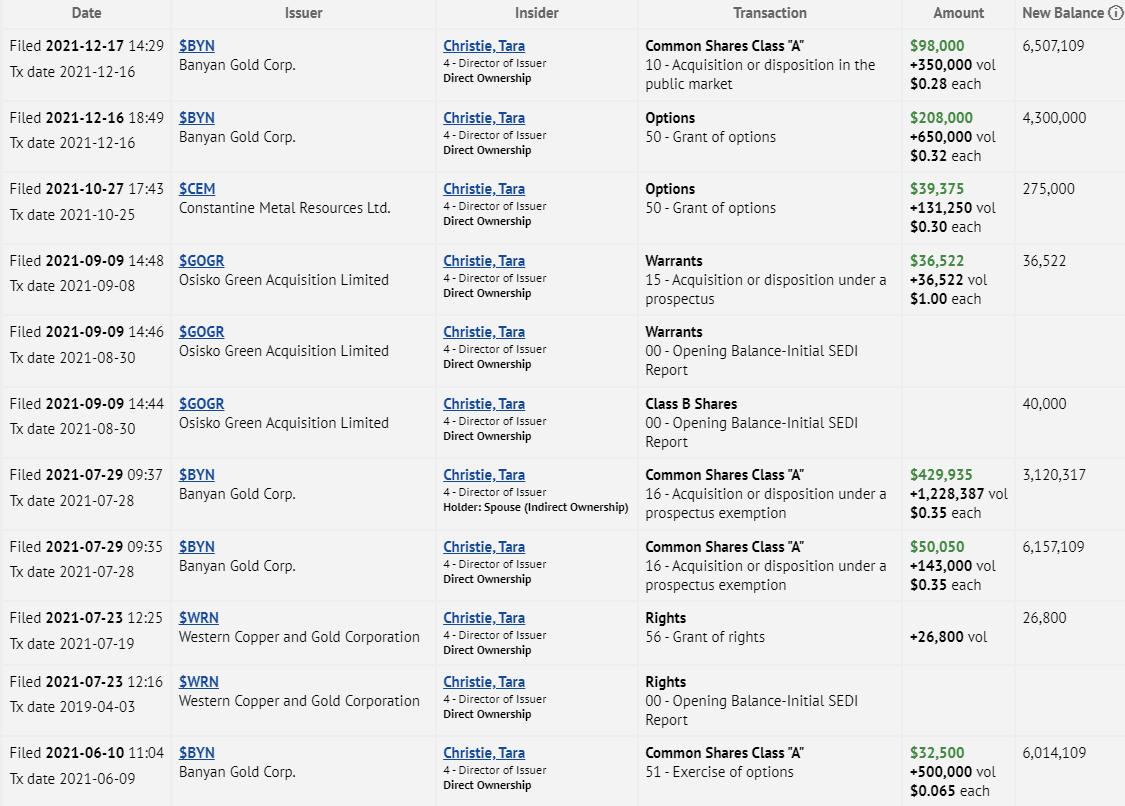1125x806 pixels.
Task: Click the Issuer column header
Action: [x=303, y=13]
